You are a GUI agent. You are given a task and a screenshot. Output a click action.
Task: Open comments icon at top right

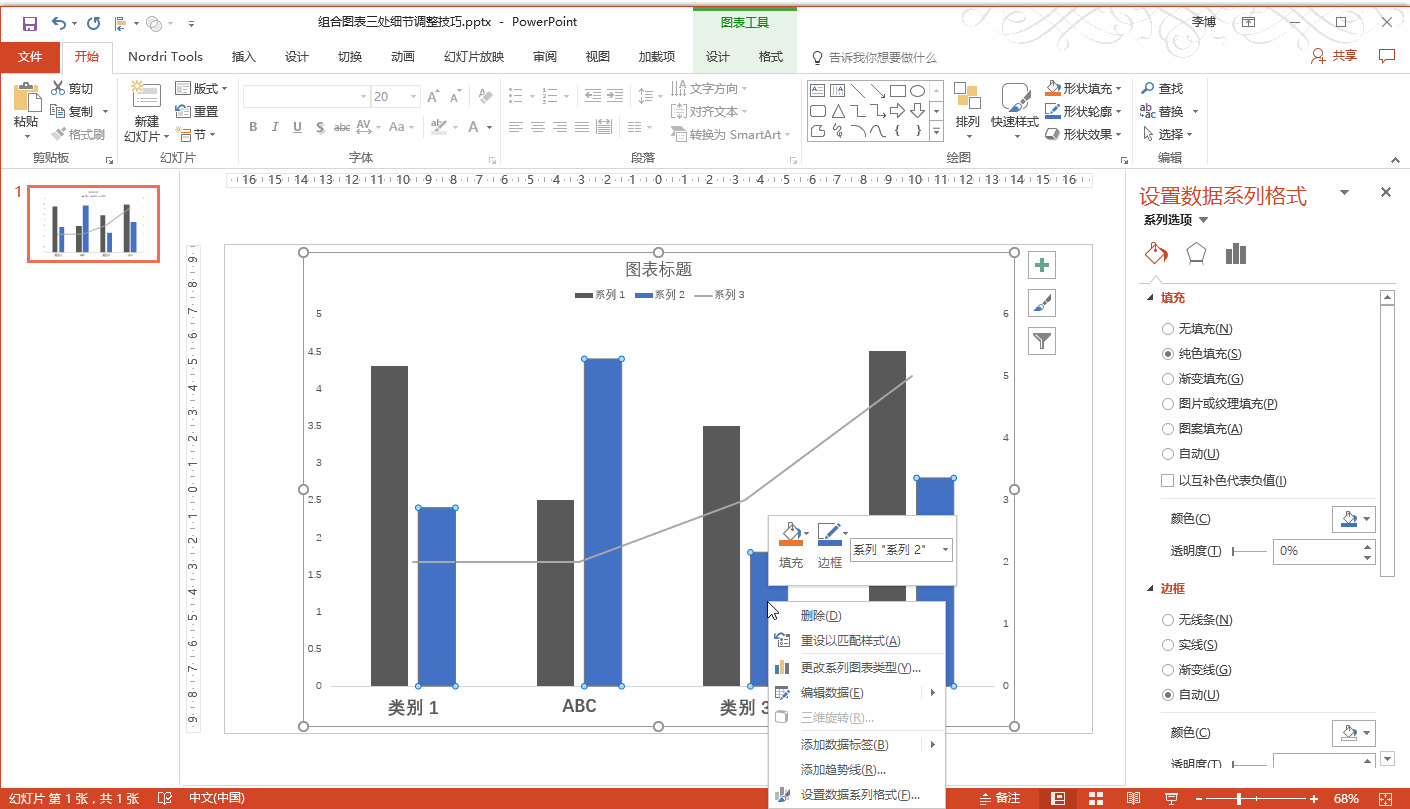click(1386, 56)
